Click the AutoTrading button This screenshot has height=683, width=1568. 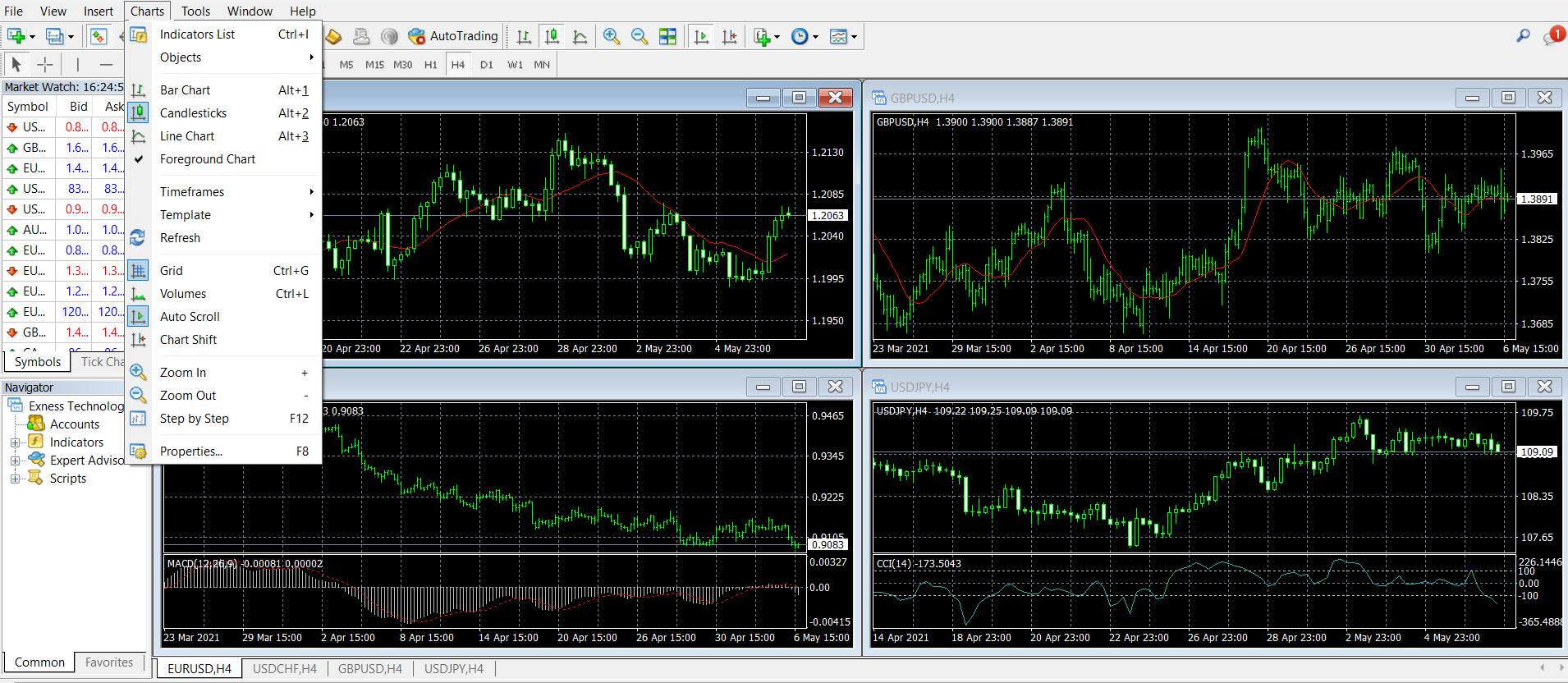pos(453,36)
